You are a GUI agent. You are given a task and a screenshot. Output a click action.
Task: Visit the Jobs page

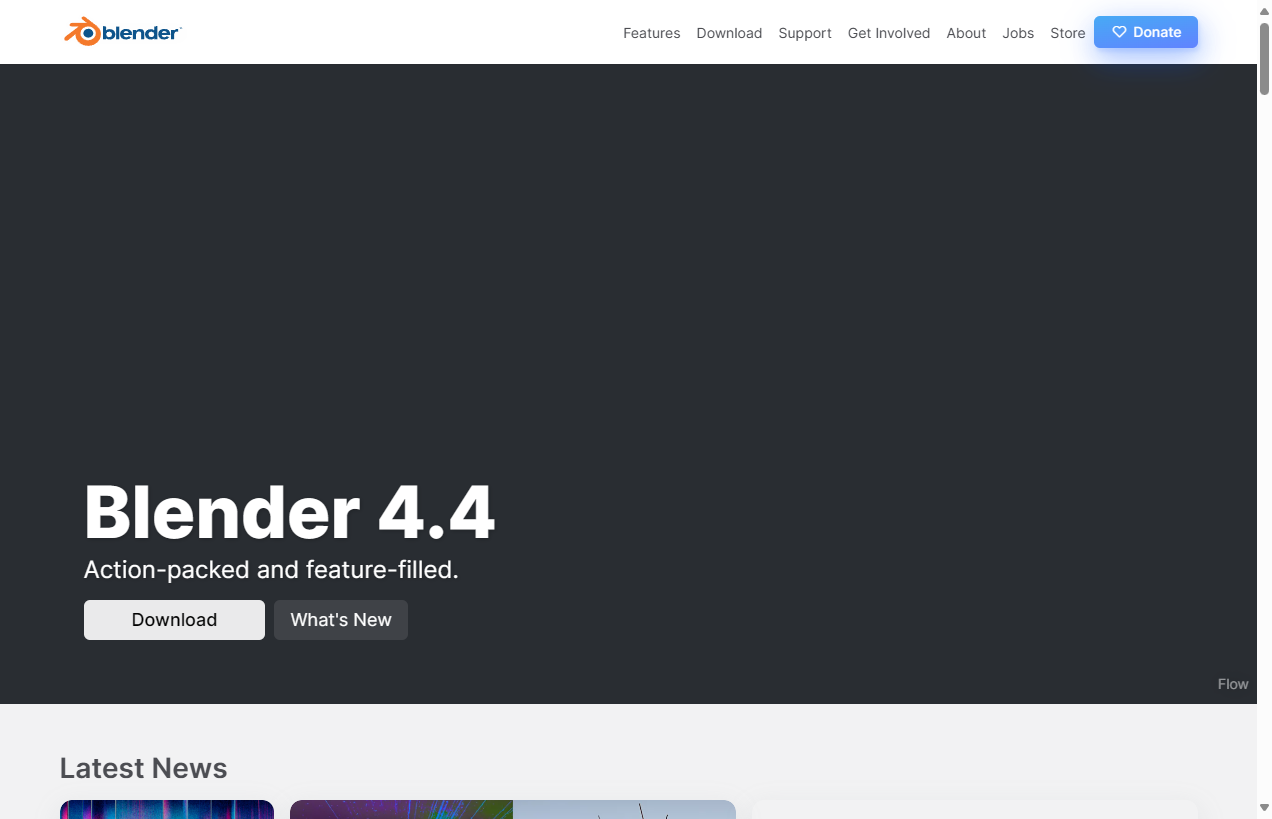[1018, 33]
